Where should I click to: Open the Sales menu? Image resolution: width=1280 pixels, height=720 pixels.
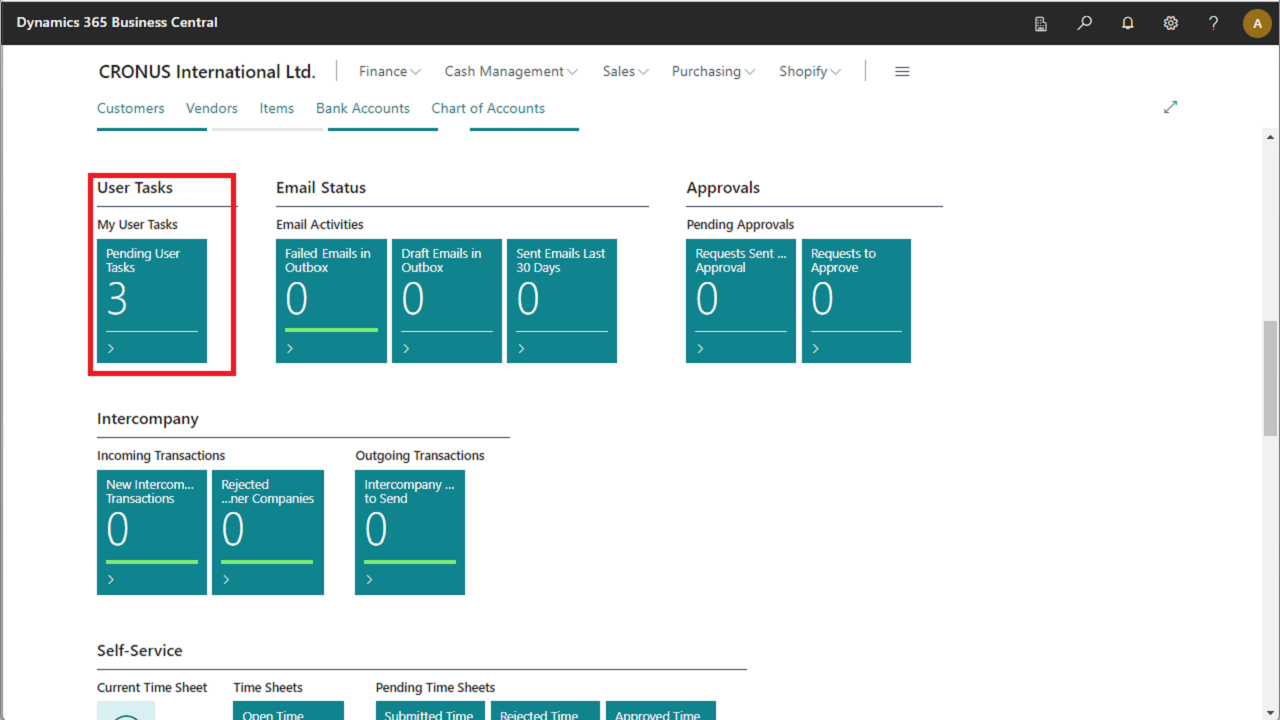[625, 72]
